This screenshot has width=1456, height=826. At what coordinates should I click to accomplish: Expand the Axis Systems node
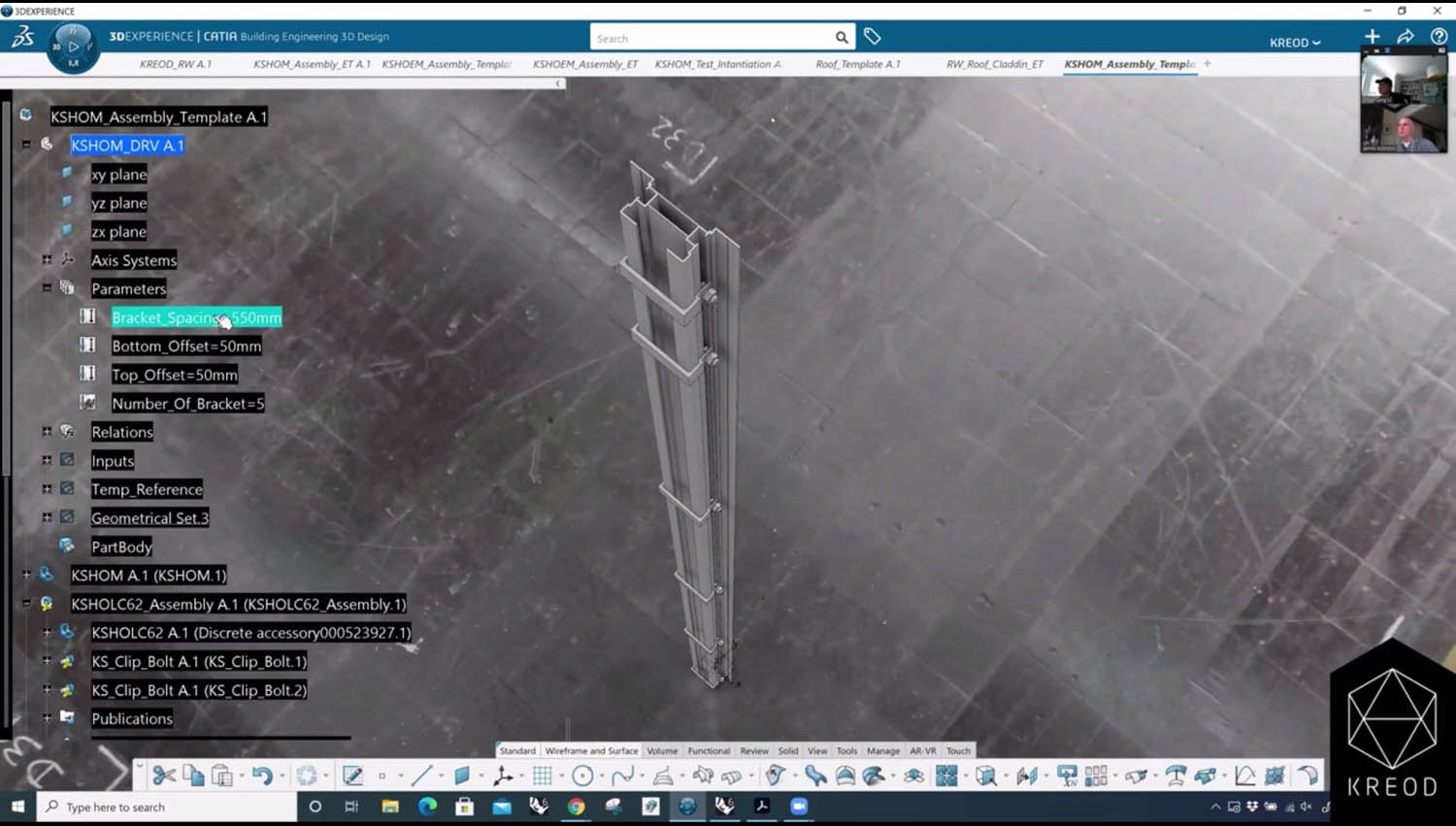coord(47,260)
